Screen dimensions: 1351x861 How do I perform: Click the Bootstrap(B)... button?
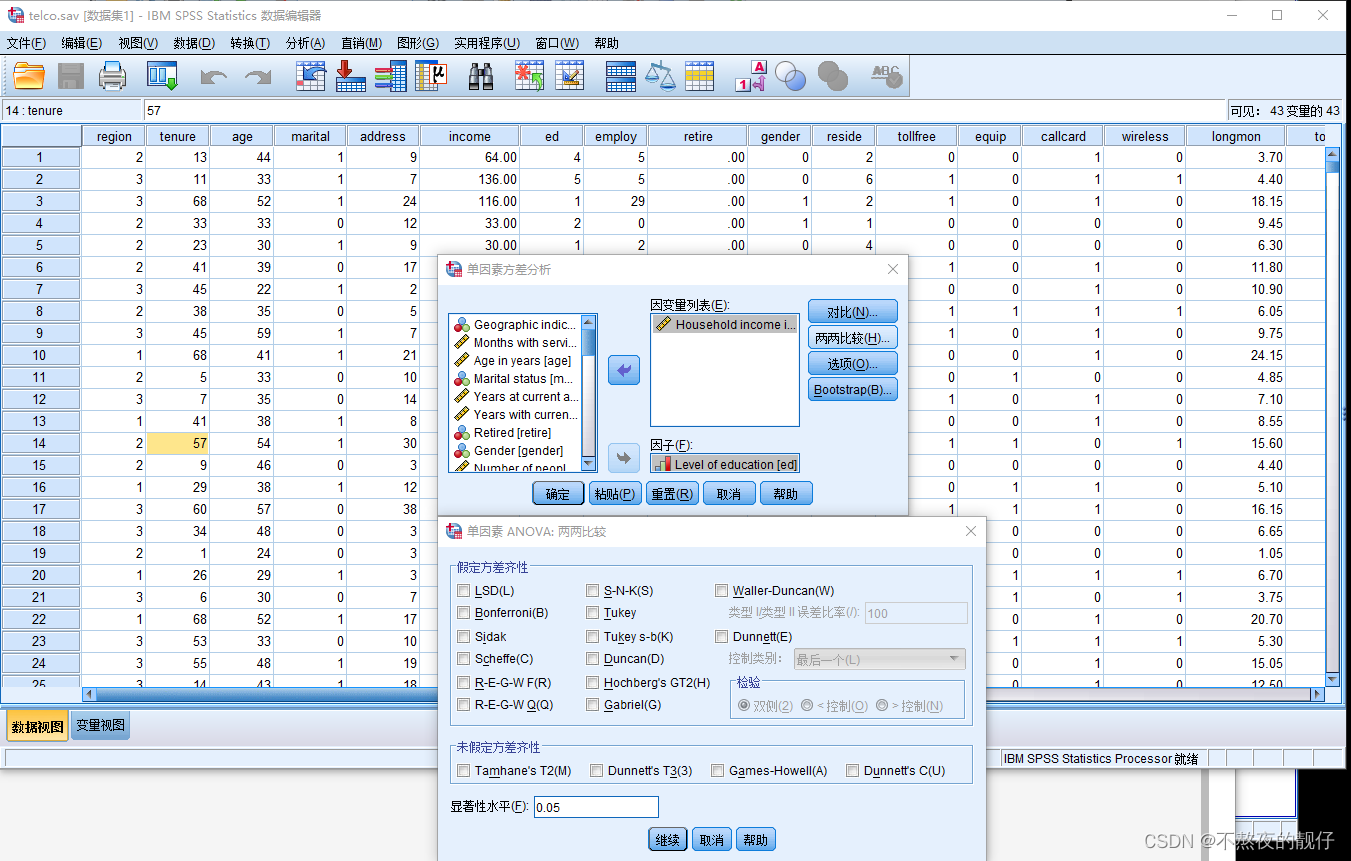pos(853,390)
